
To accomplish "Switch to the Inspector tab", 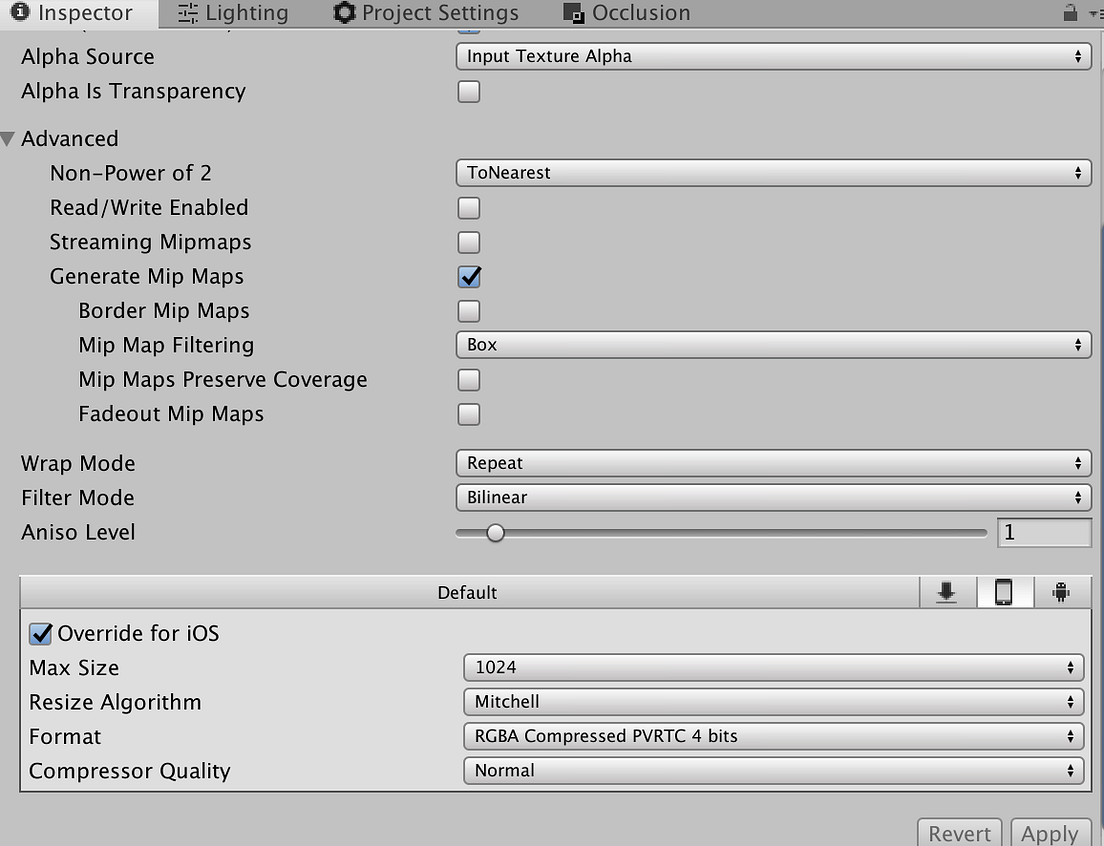I will click(x=76, y=12).
